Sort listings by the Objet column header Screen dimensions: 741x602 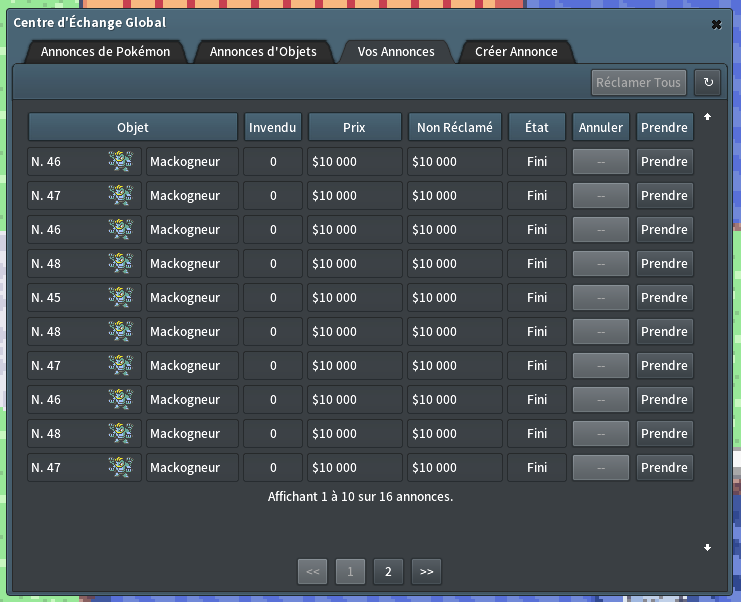tap(133, 127)
